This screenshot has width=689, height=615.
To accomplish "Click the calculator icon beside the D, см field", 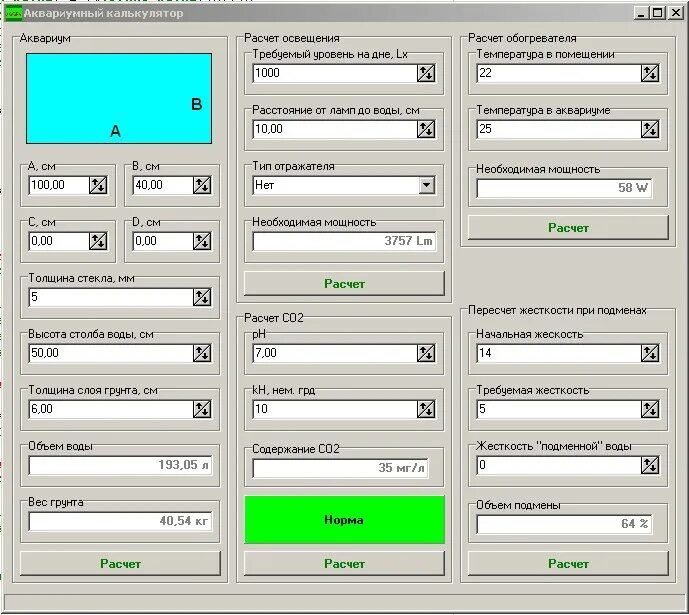I will (x=202, y=241).
